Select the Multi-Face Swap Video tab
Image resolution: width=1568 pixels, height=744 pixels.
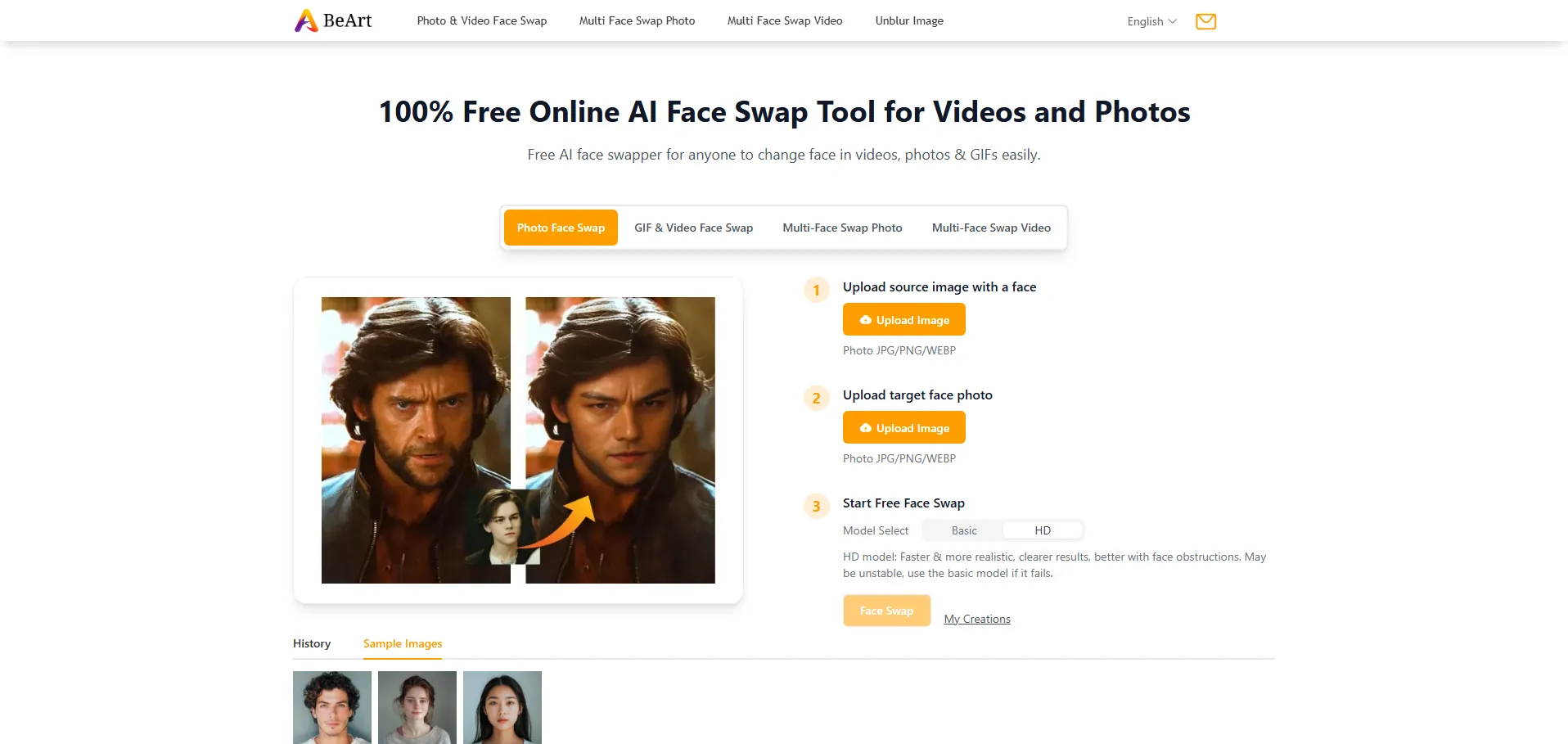pyautogui.click(x=990, y=228)
